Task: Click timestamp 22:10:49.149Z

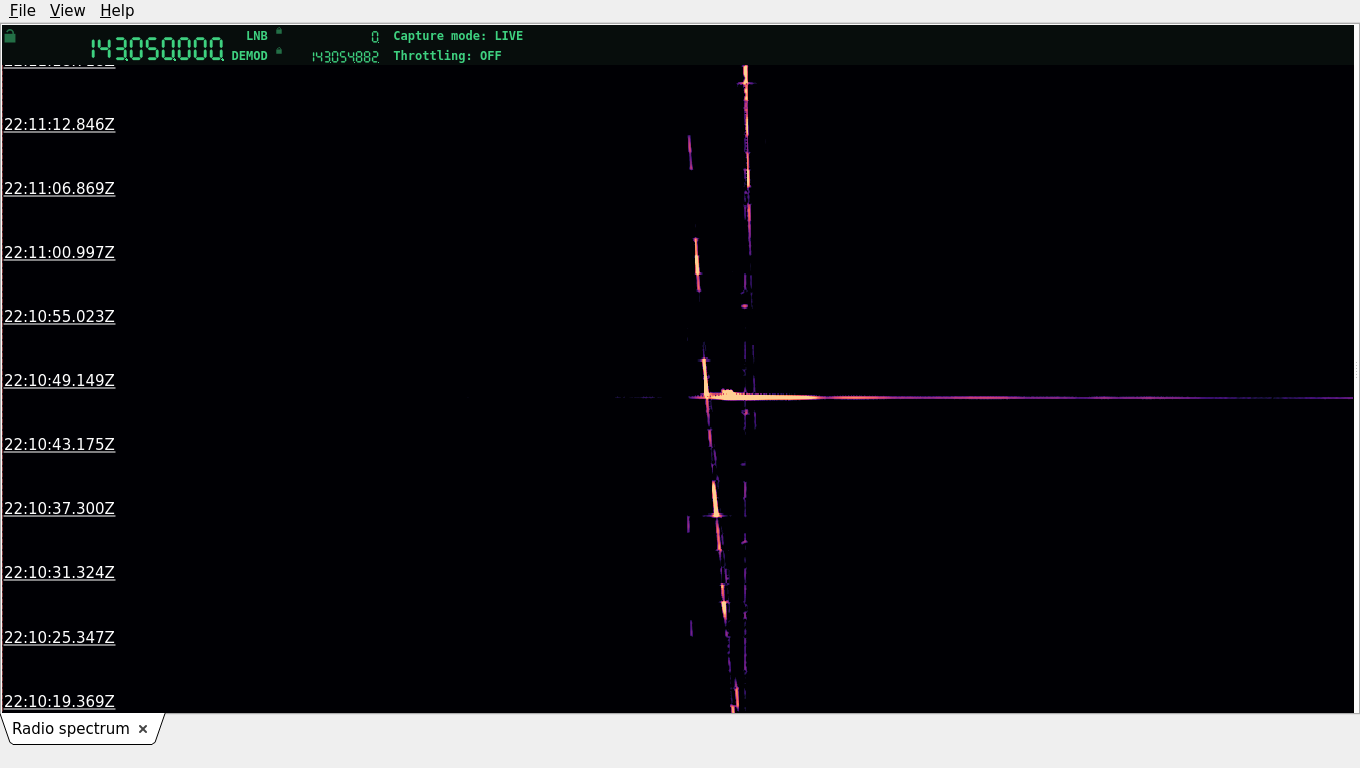Action: pos(60,381)
